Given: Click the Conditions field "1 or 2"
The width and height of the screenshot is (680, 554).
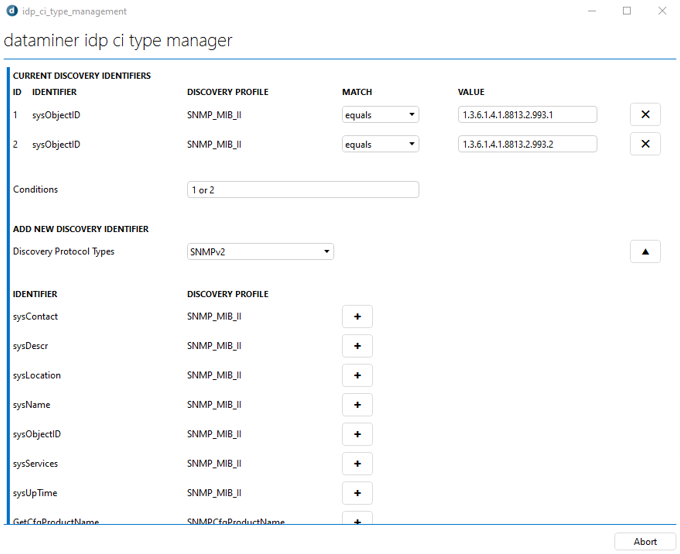Looking at the screenshot, I should (x=303, y=190).
